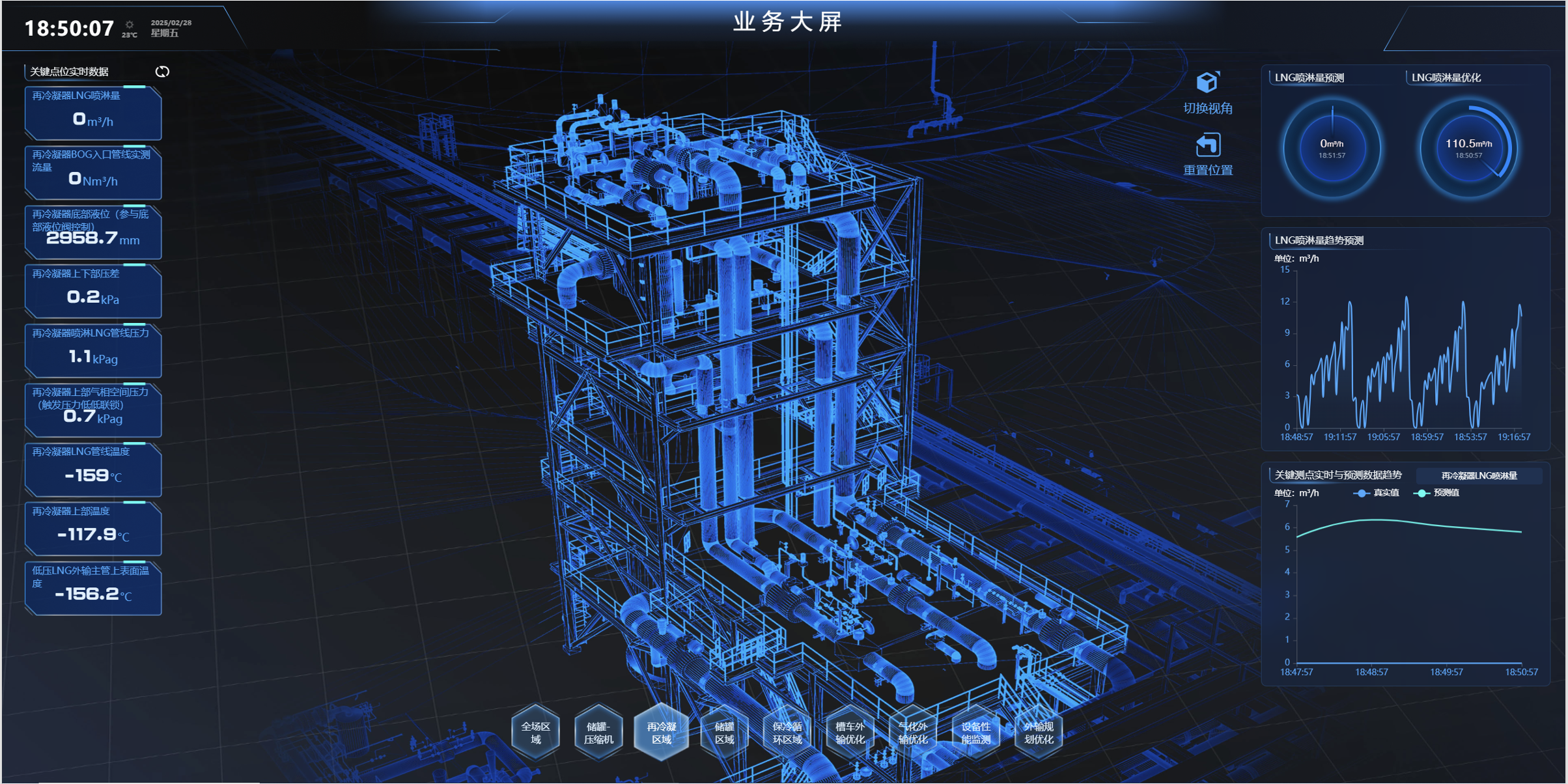The height and width of the screenshot is (784, 1568).
Task: Open 槽车外输优化 hexagon
Action: 850,733
